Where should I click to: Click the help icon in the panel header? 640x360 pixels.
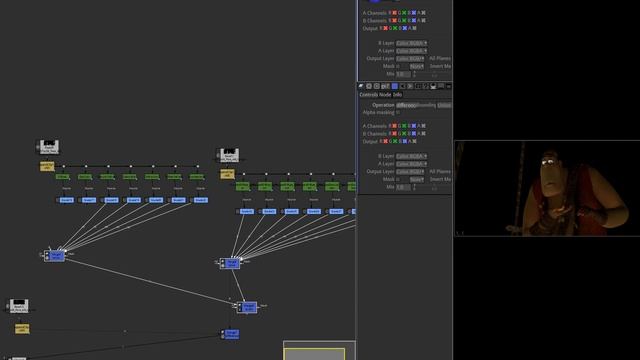426,86
